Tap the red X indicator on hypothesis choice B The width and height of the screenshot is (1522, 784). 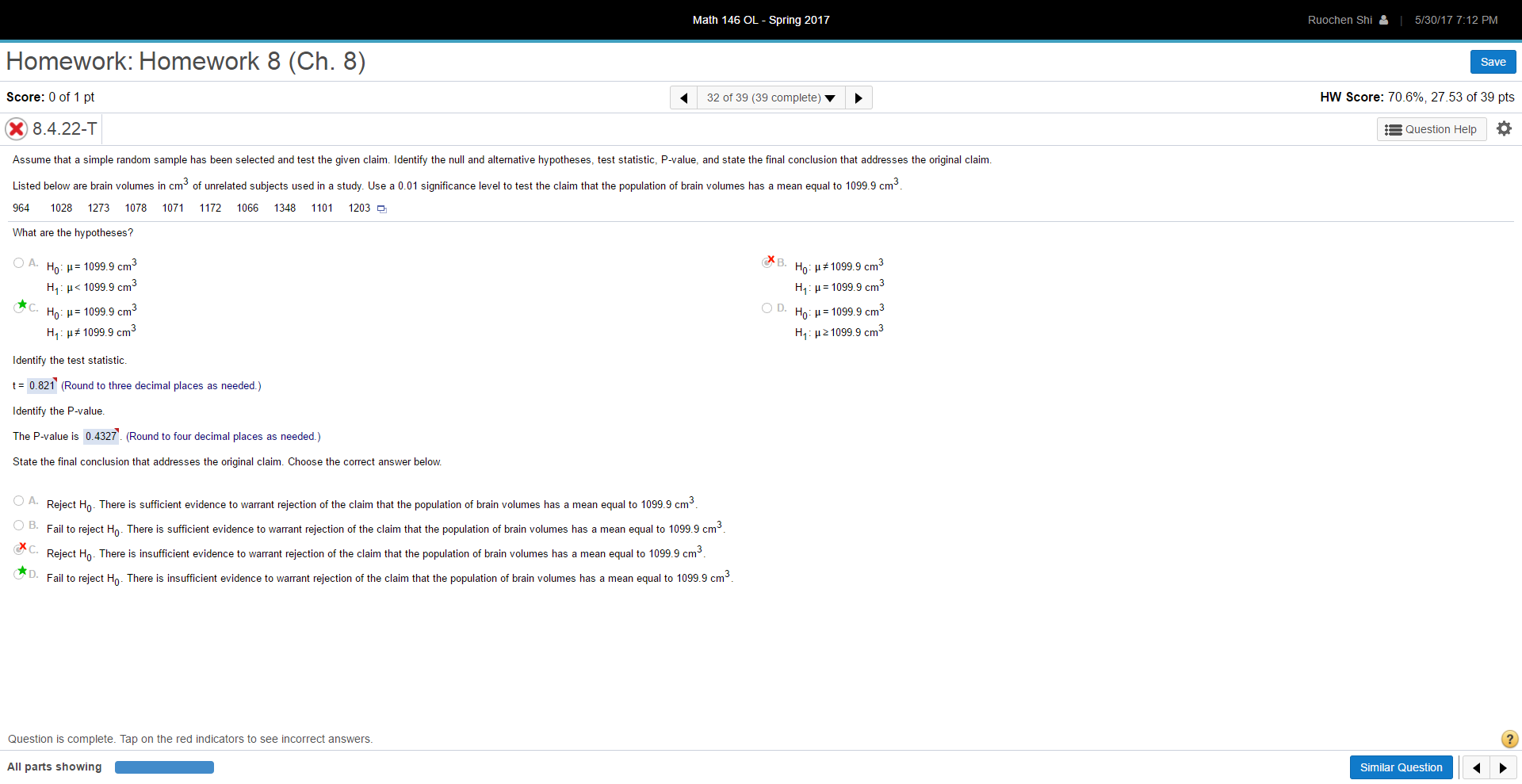[770, 259]
